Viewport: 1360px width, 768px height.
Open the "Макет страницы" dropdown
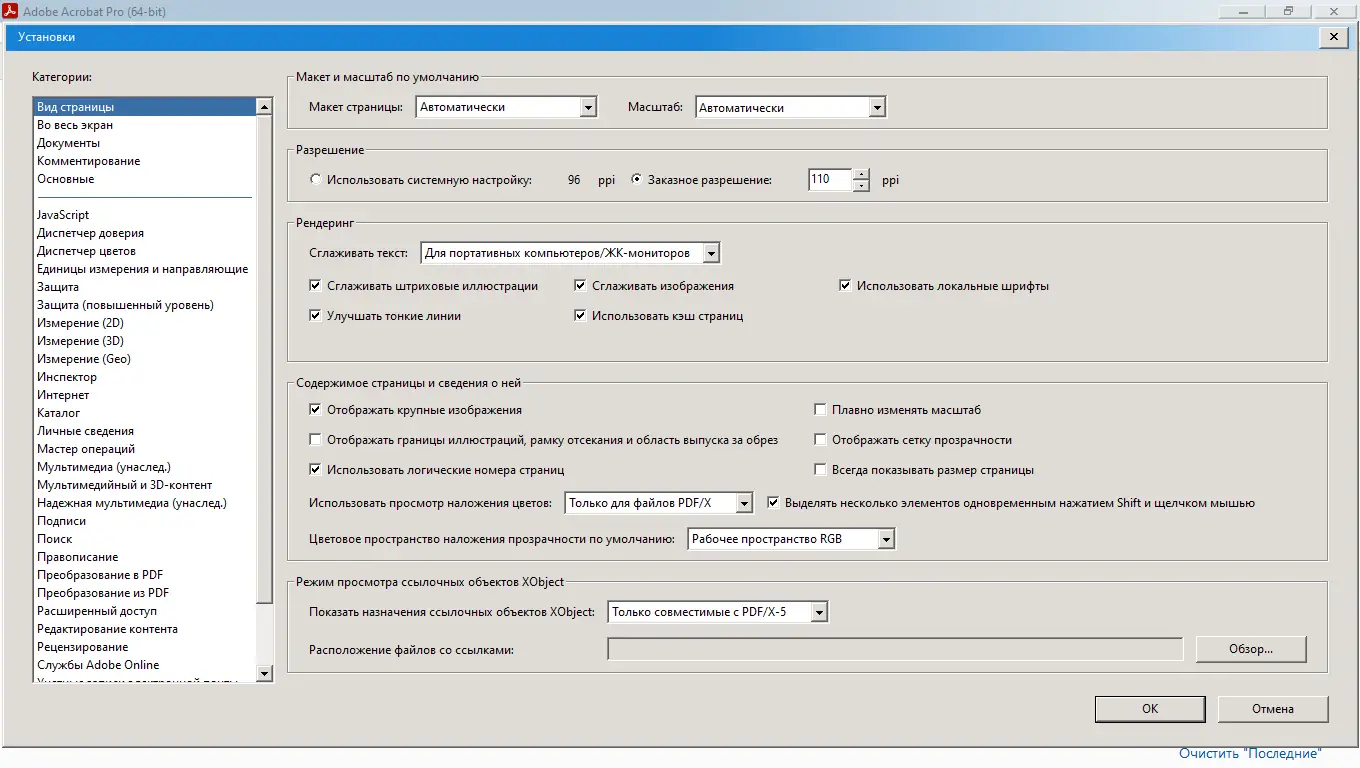587,106
